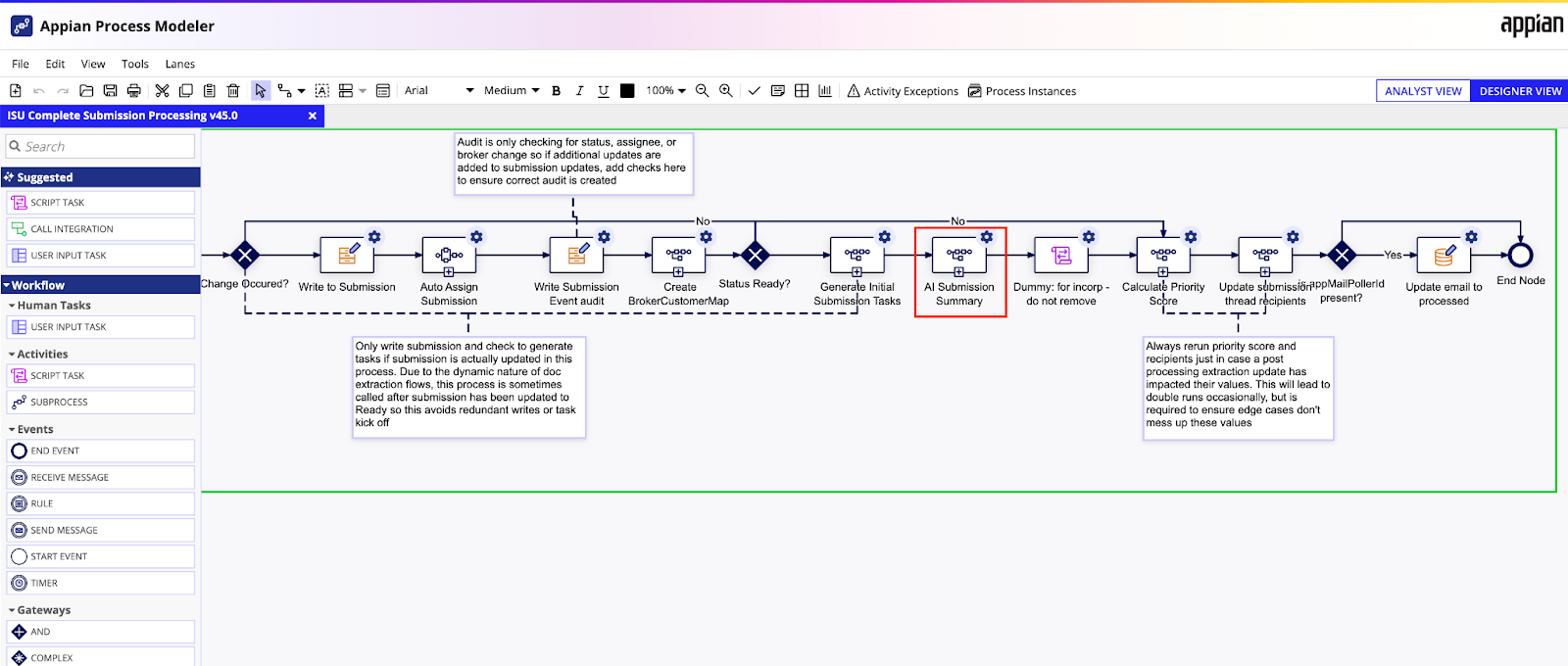Open the Arial font dropdown
The width and height of the screenshot is (1568, 666).
click(x=439, y=91)
